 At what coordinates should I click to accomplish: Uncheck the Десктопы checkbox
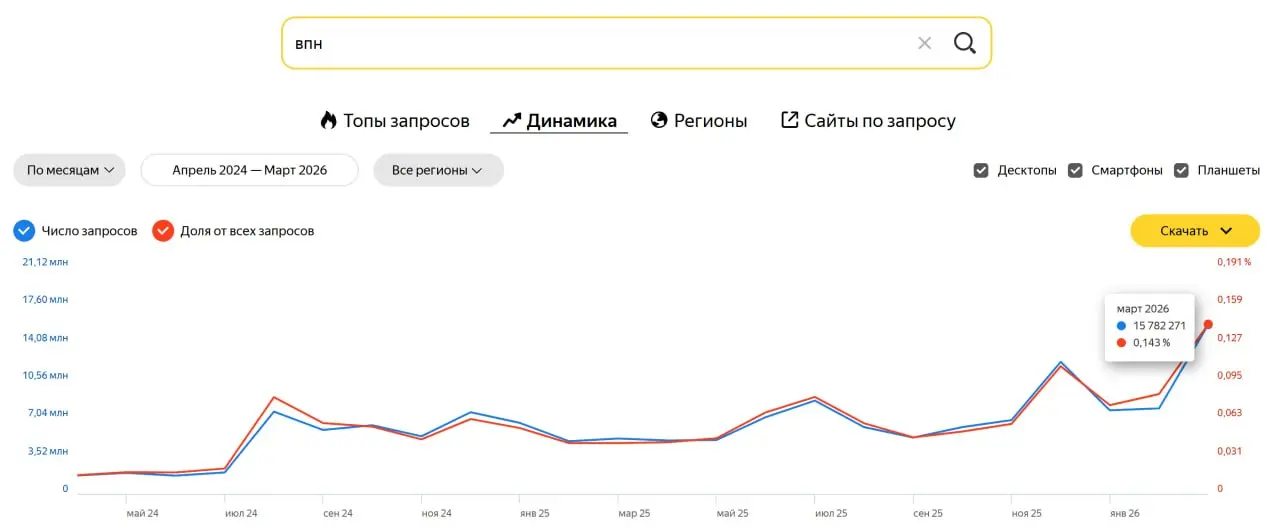tap(981, 170)
